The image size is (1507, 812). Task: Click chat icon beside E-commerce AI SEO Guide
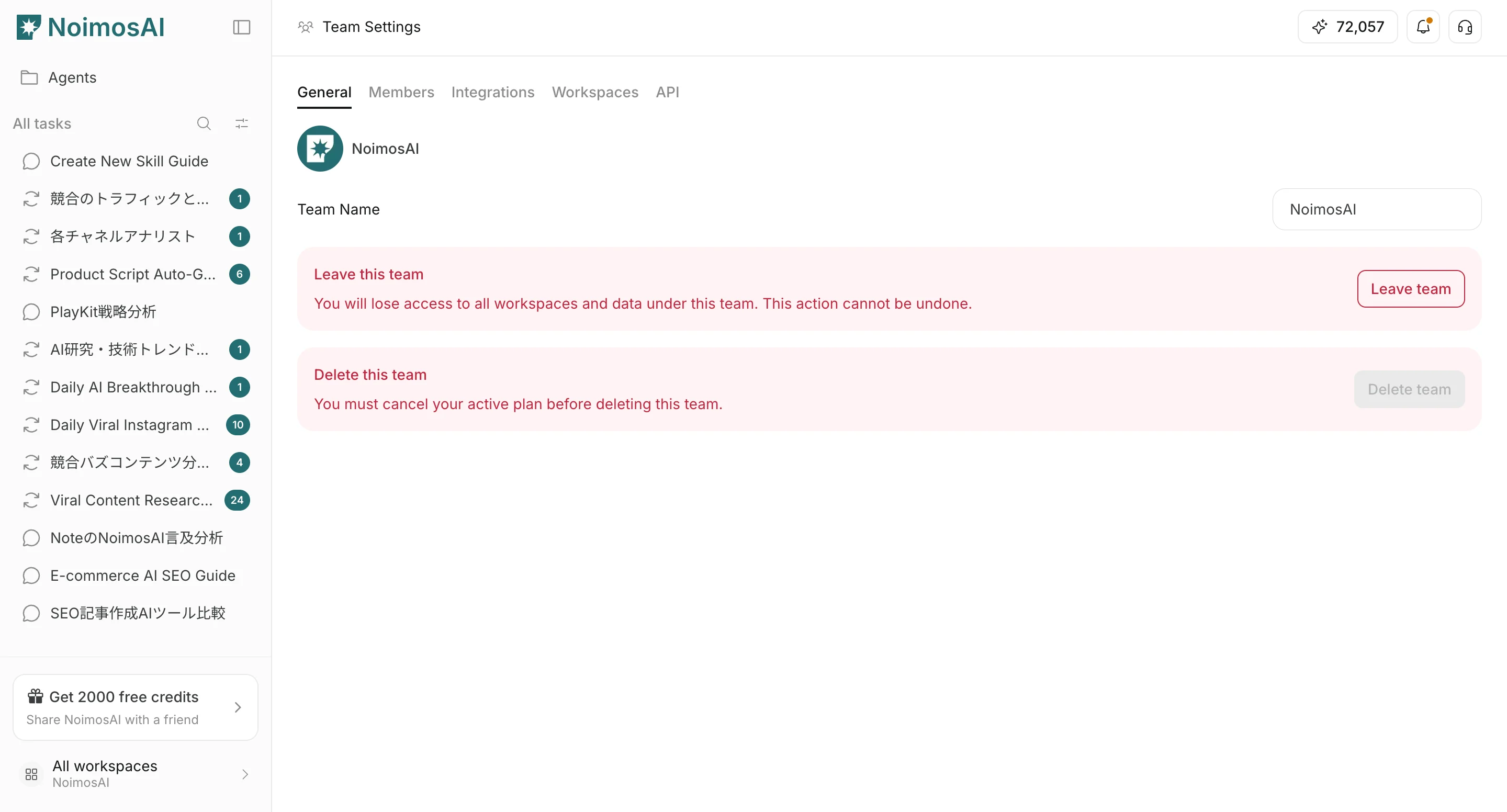(x=31, y=576)
